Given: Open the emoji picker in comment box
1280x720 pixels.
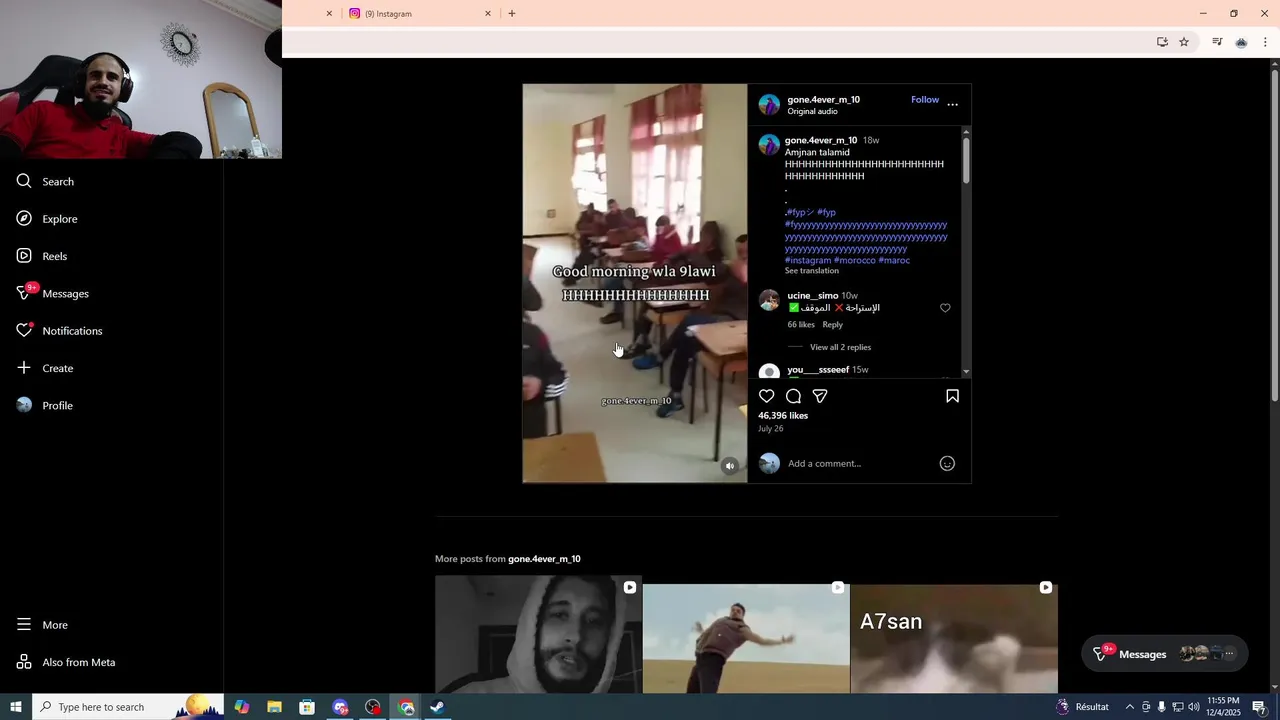Looking at the screenshot, I should 947,463.
